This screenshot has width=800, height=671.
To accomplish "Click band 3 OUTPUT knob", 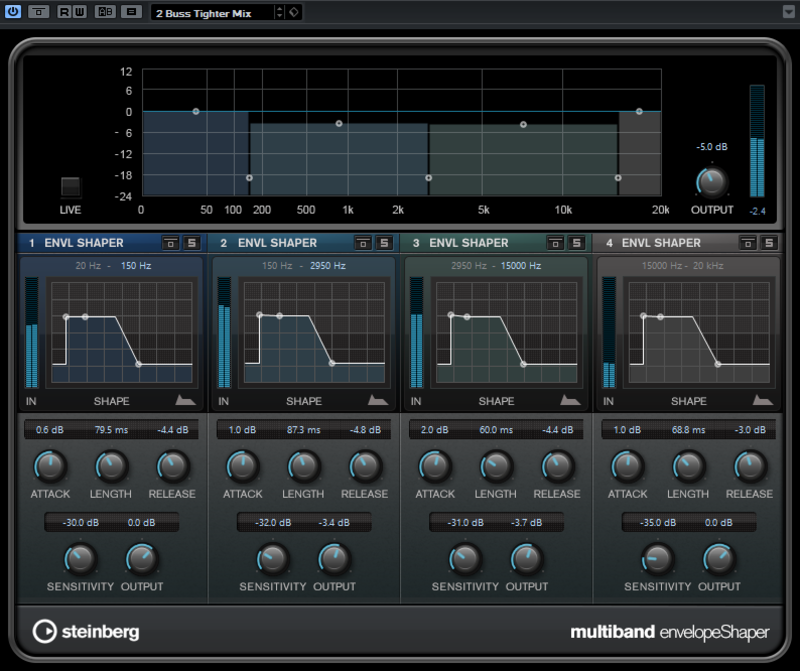I will [526, 559].
